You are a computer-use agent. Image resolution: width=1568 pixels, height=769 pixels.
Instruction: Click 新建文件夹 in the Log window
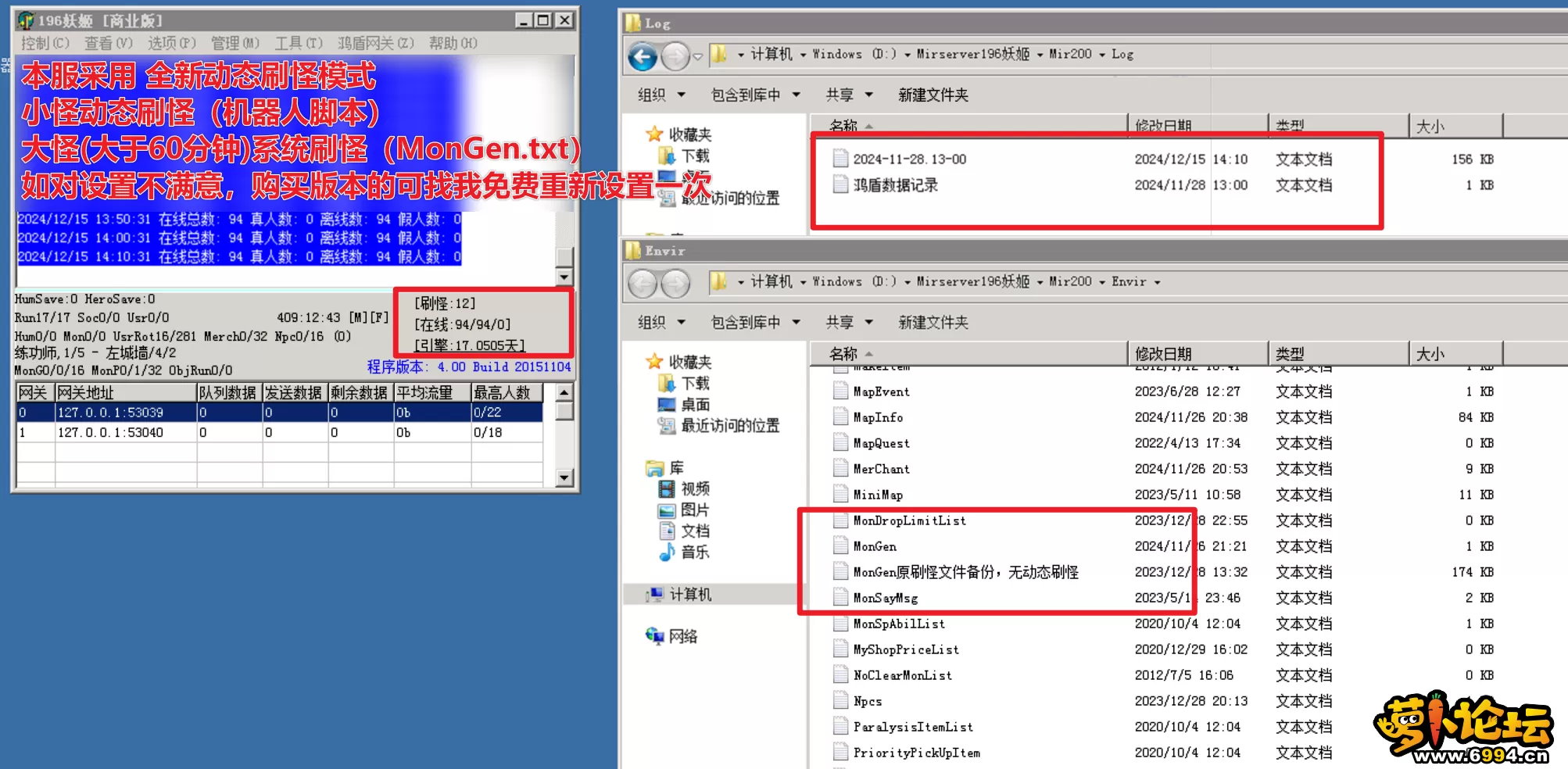coord(933,95)
